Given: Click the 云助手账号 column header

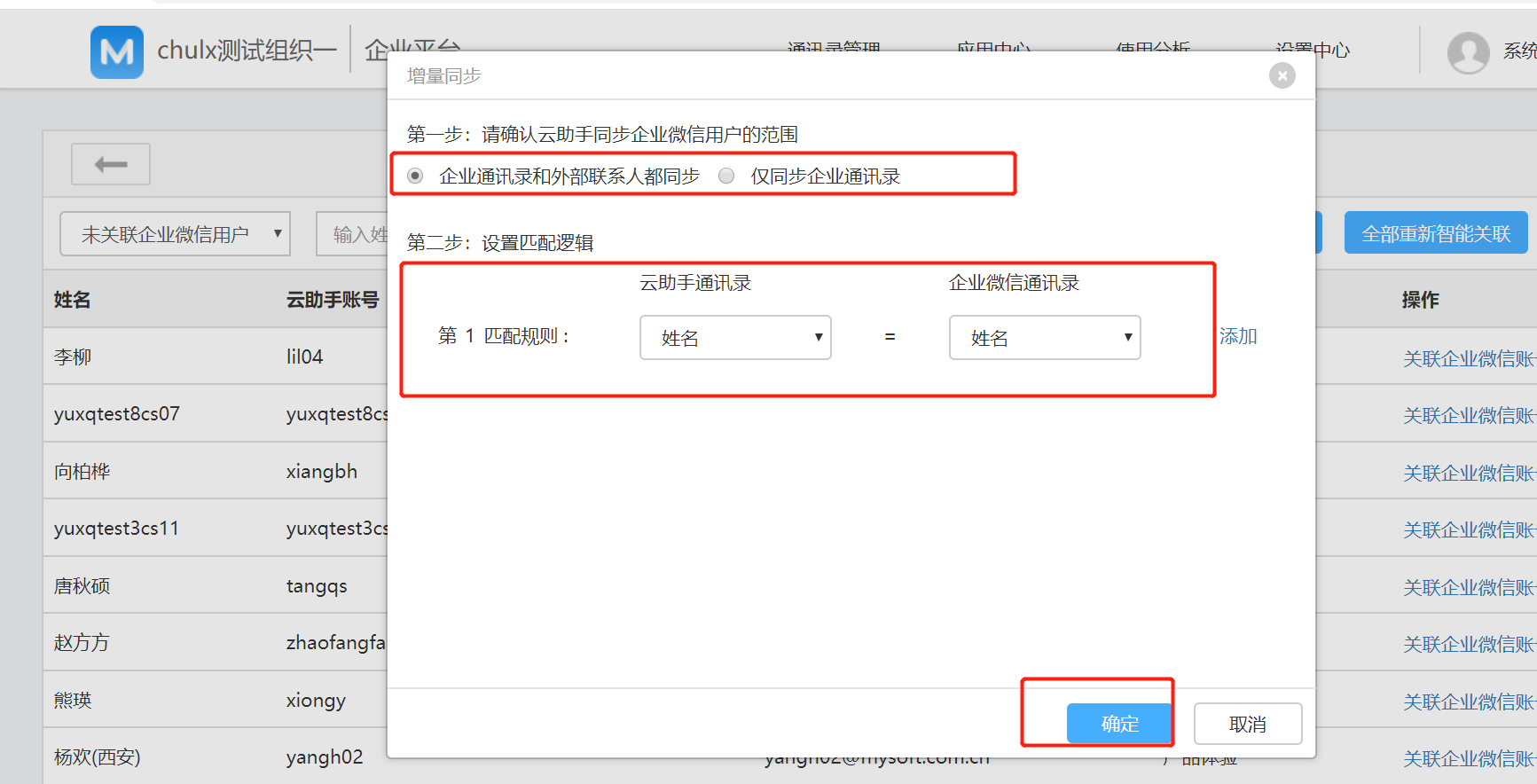Looking at the screenshot, I should (333, 300).
